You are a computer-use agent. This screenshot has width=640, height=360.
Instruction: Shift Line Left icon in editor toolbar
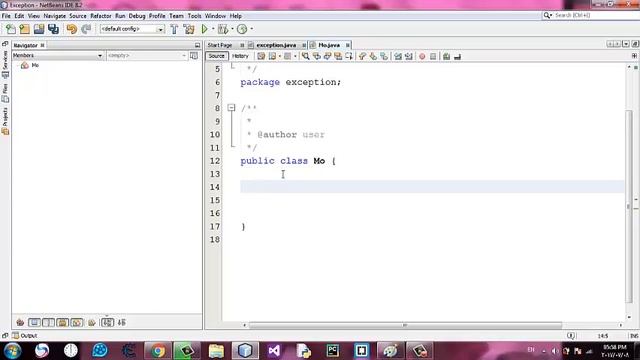pos(398,56)
